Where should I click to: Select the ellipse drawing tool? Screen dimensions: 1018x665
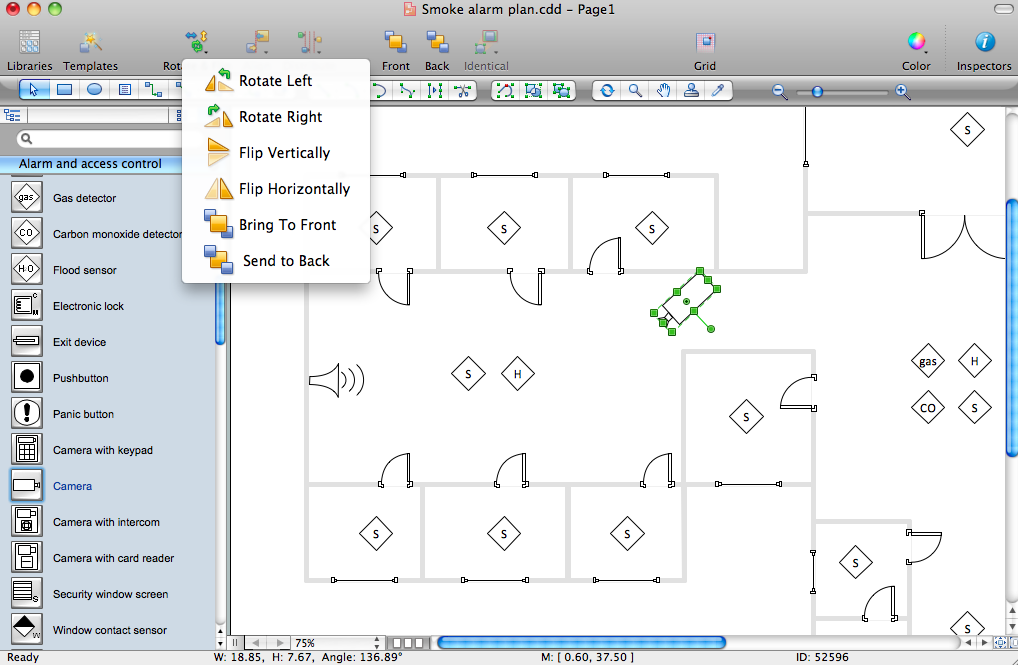[95, 90]
